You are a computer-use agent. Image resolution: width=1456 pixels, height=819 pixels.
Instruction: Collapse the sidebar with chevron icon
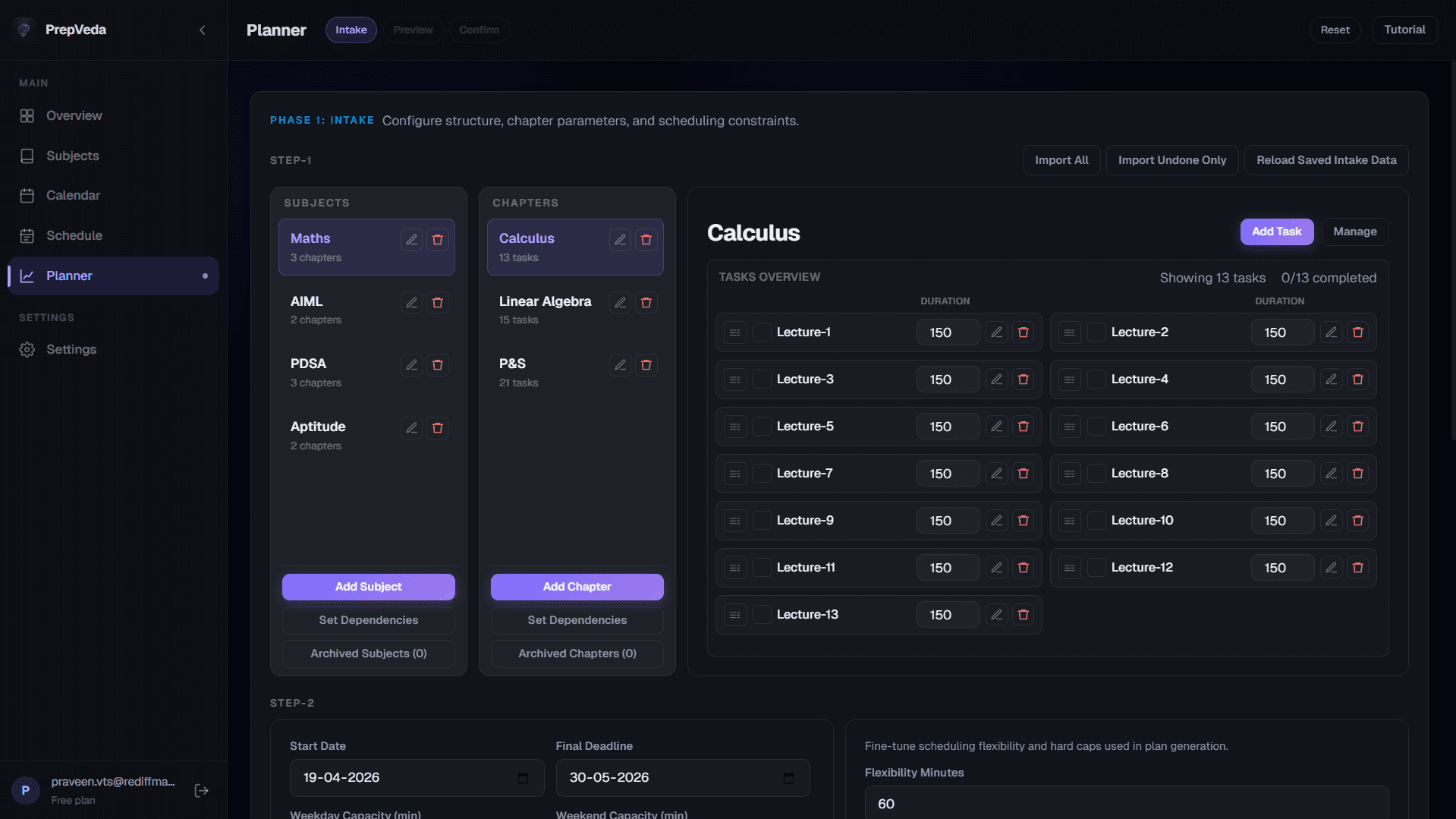pyautogui.click(x=202, y=30)
